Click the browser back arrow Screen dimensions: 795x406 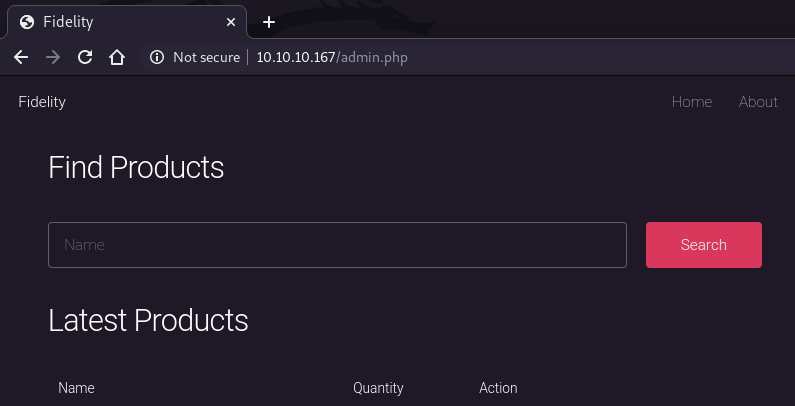click(21, 57)
